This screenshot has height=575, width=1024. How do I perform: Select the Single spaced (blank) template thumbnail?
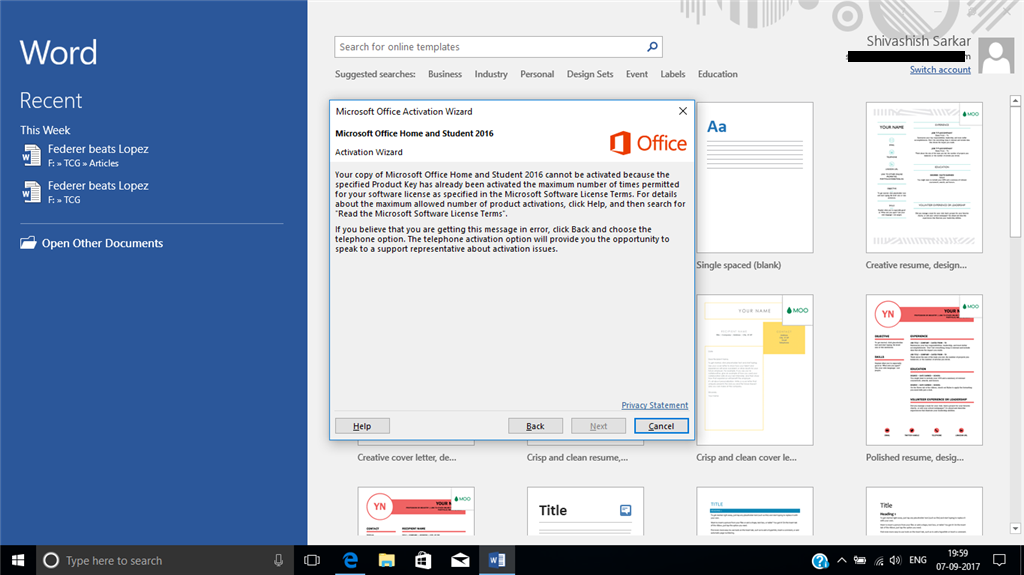point(755,177)
